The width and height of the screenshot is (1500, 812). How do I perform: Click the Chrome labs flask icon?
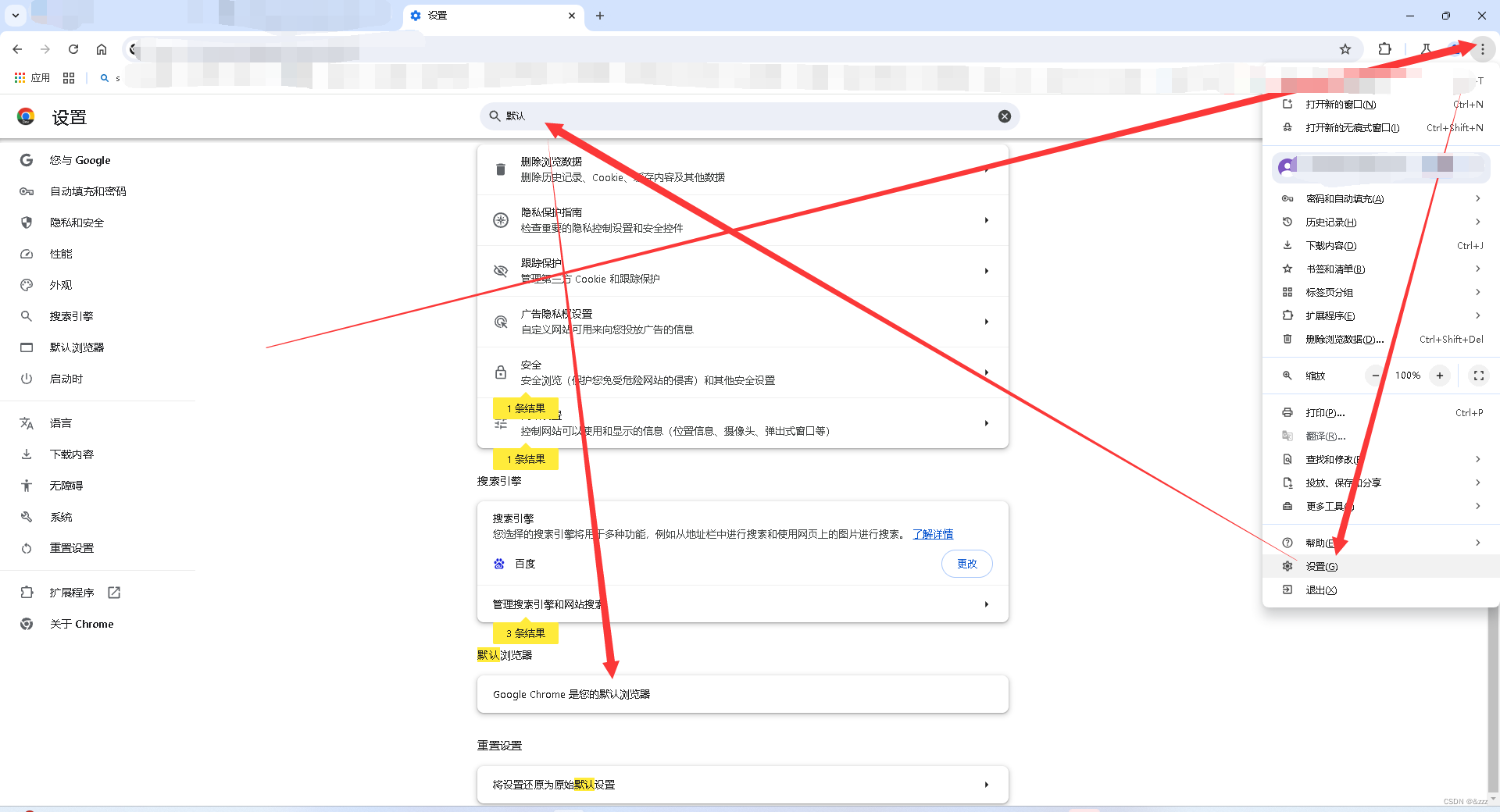coord(1426,49)
